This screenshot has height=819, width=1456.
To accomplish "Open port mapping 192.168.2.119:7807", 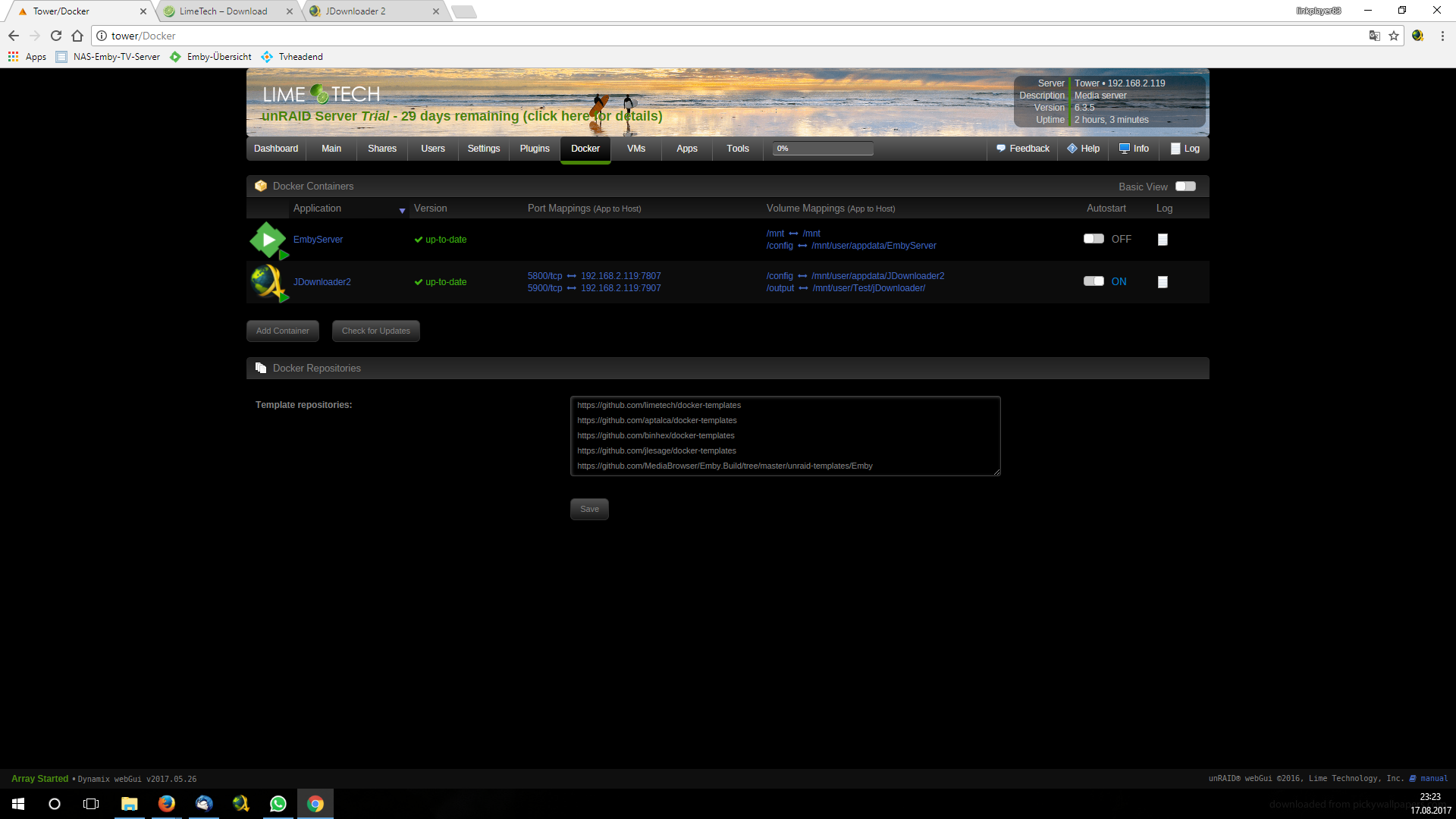I will (620, 276).
